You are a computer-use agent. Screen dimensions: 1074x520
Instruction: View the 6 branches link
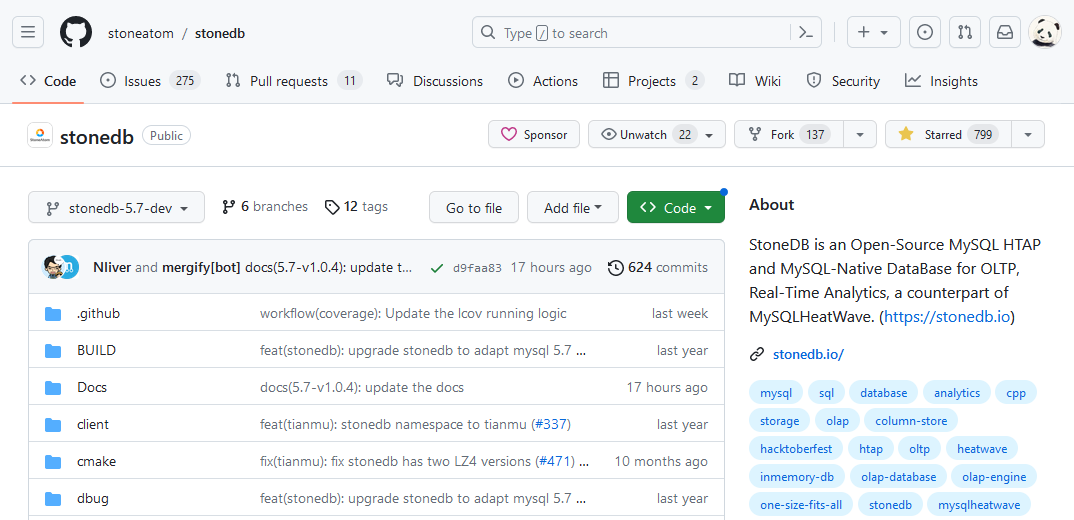tap(265, 206)
